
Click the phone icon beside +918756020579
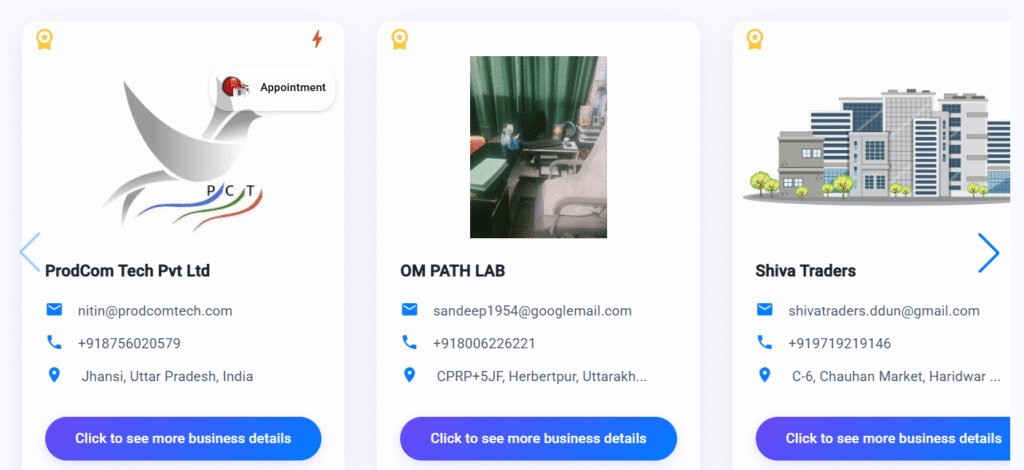pos(54,342)
